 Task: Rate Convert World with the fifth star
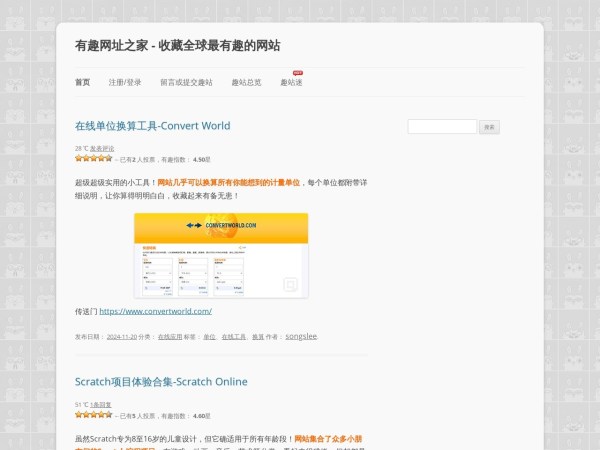pyautogui.click(x=108, y=158)
